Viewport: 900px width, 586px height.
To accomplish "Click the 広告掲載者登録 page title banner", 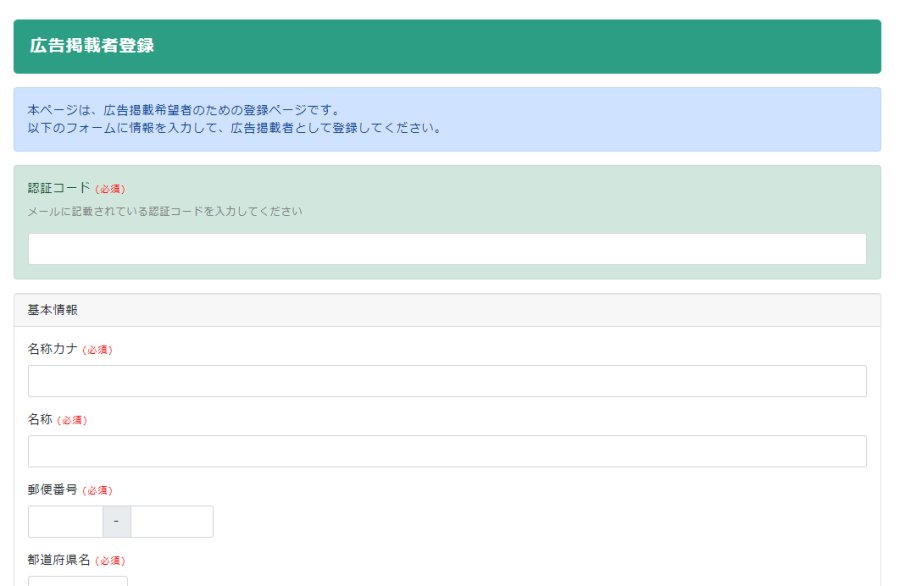I will tap(92, 46).
